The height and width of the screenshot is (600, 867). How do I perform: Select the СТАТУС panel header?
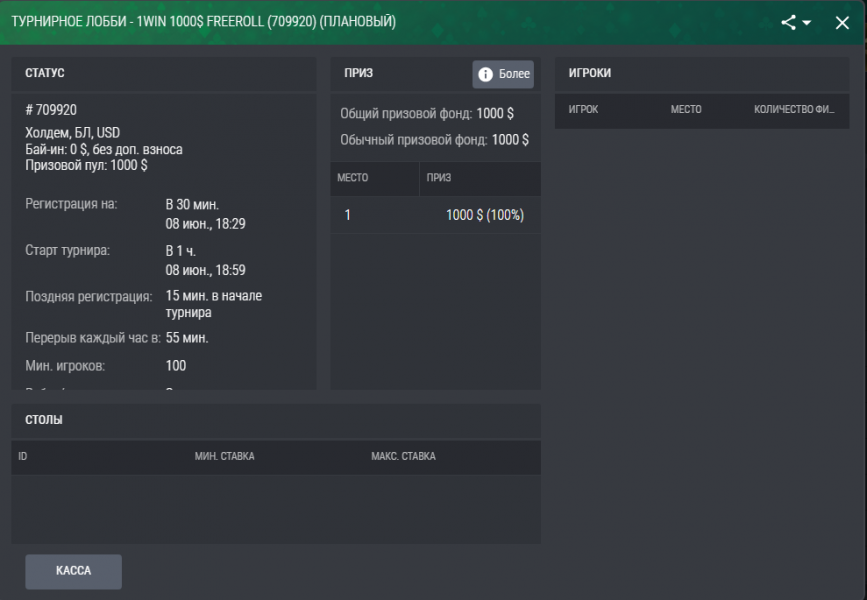45,72
